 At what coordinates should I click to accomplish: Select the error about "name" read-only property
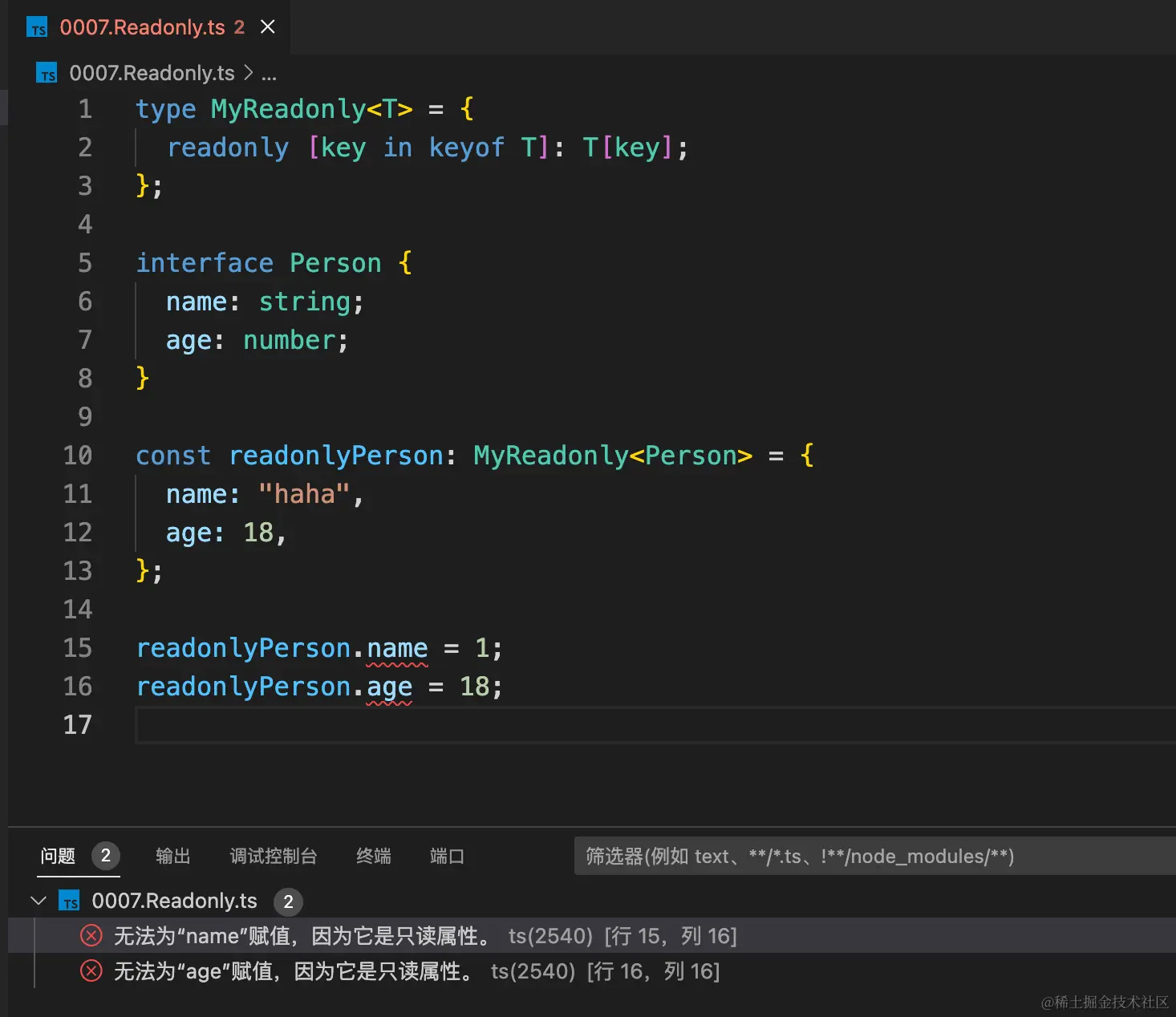tap(591, 936)
